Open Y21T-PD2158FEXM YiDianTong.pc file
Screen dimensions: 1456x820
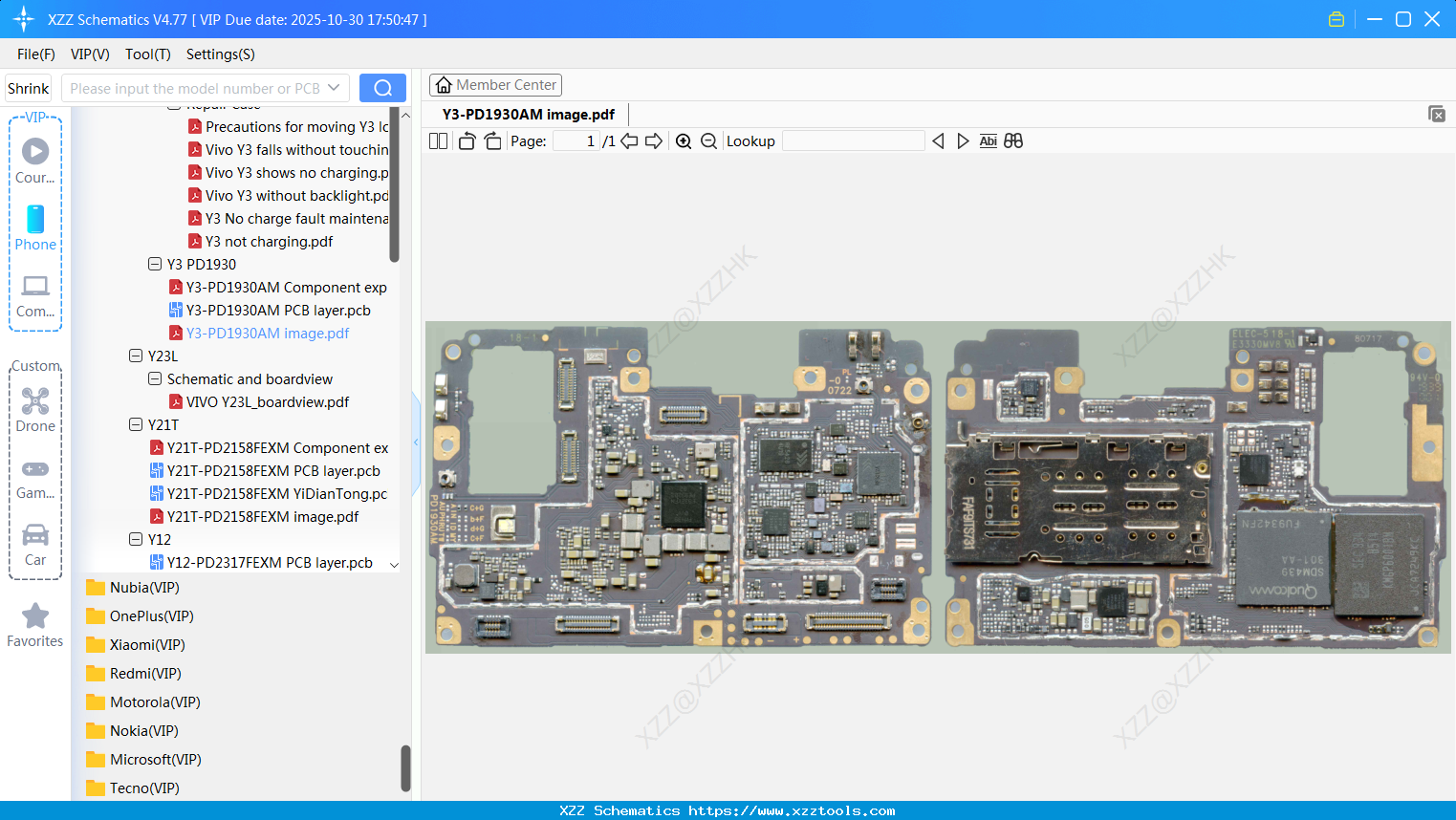tap(269, 493)
